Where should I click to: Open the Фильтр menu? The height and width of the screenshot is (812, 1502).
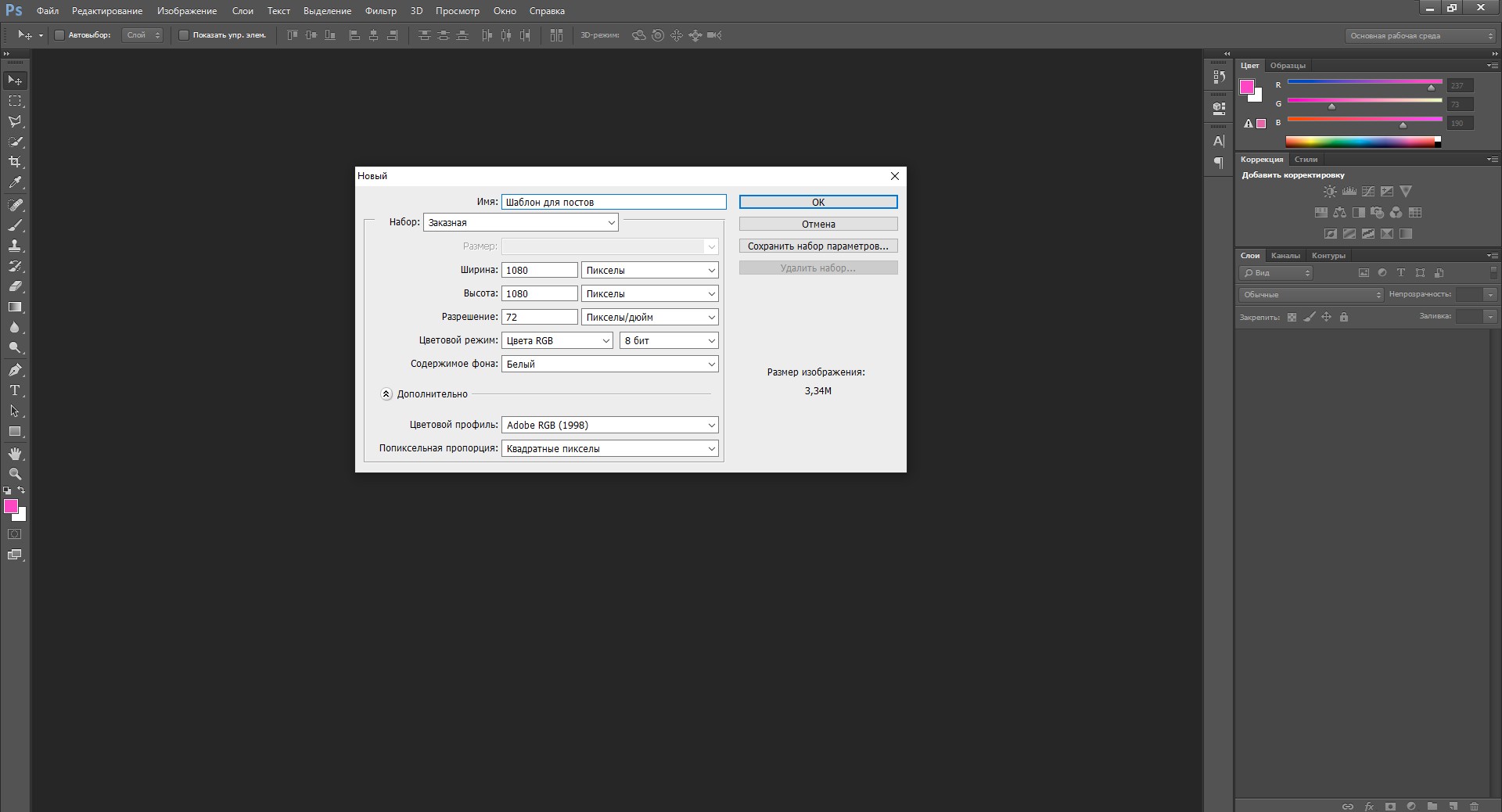[381, 11]
